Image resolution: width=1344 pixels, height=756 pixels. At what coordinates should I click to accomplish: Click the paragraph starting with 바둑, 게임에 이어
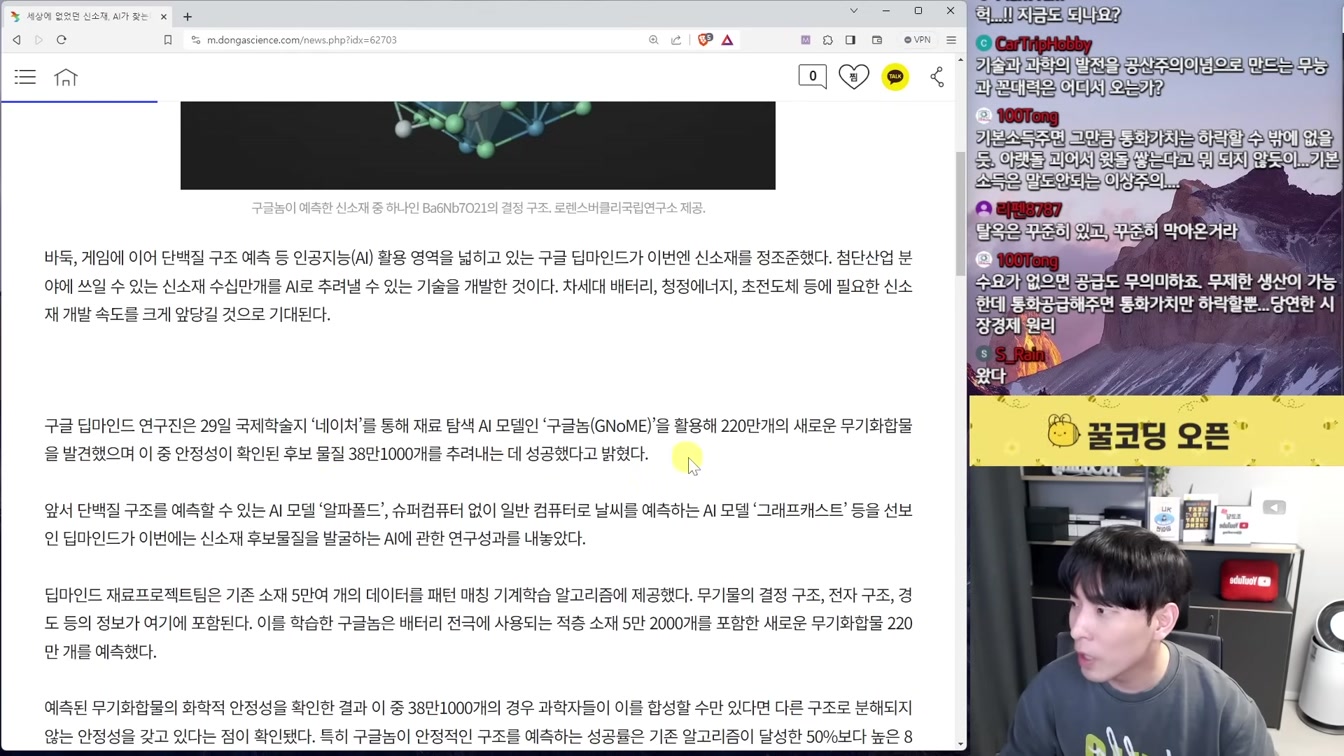[478, 286]
